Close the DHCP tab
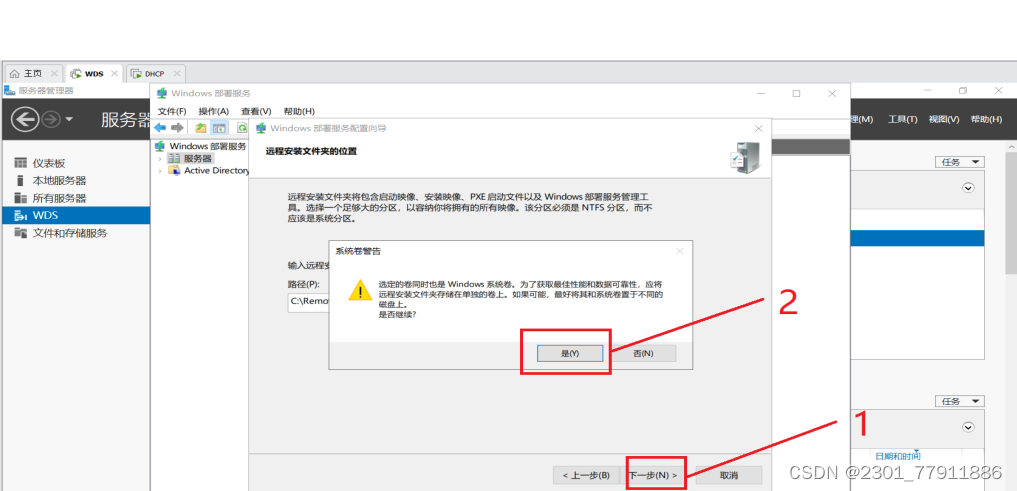Viewport: 1017px width, 491px height. 177,74
